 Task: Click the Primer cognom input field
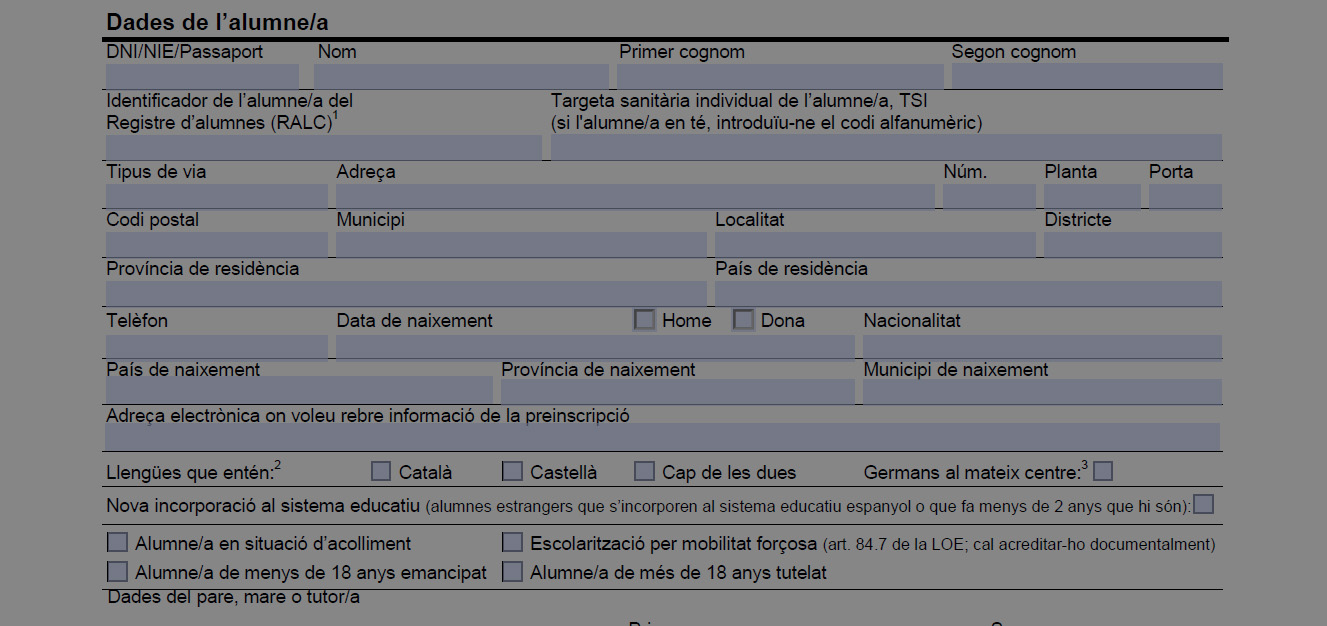[780, 76]
